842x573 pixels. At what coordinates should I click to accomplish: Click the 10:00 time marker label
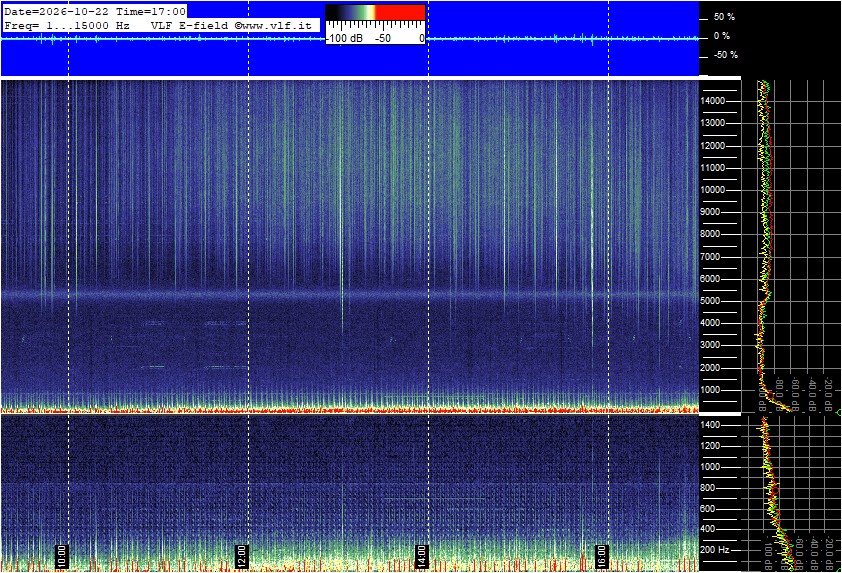click(x=62, y=556)
